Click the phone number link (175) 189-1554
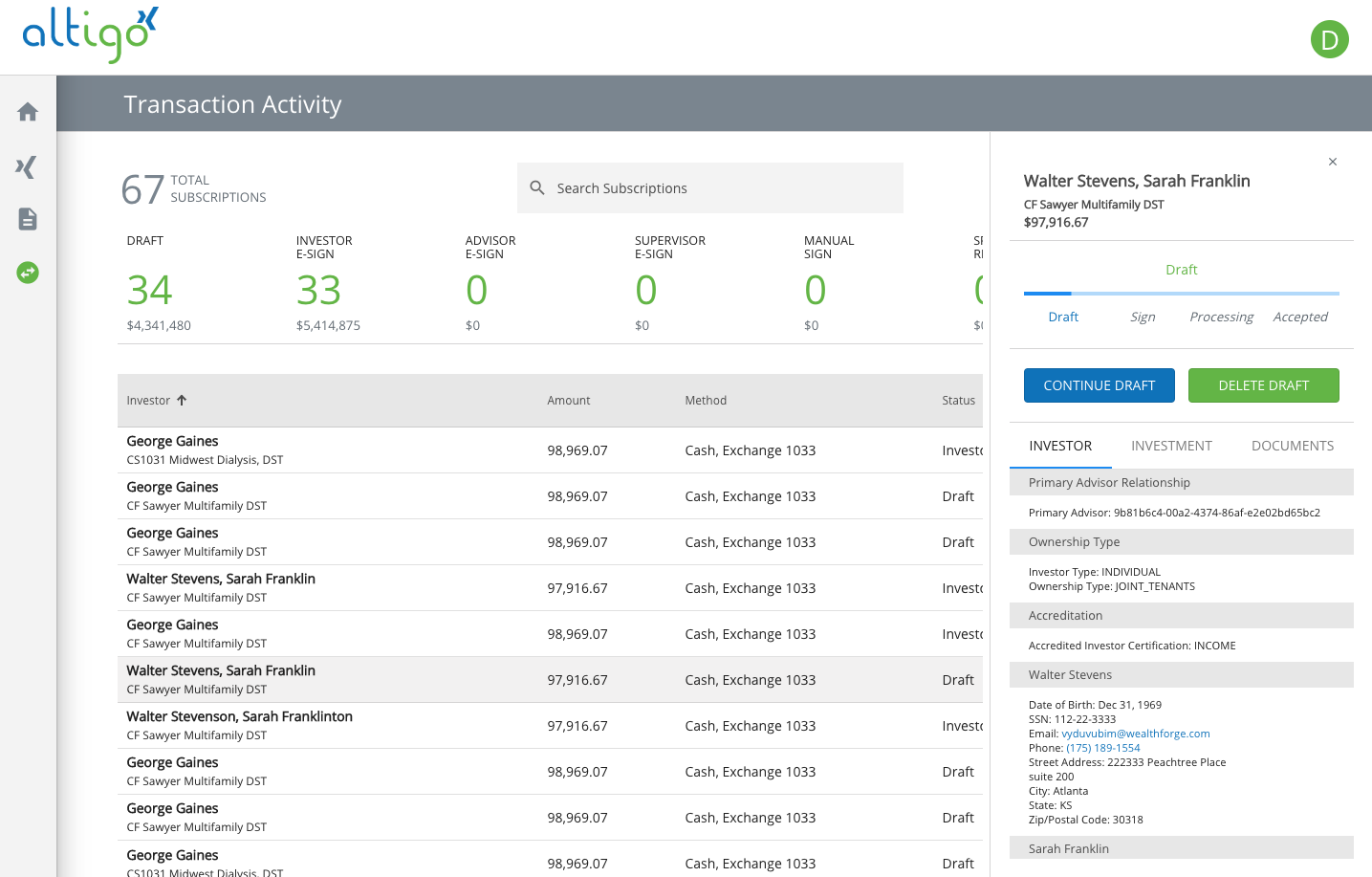This screenshot has height=877, width=1372. 1102,748
